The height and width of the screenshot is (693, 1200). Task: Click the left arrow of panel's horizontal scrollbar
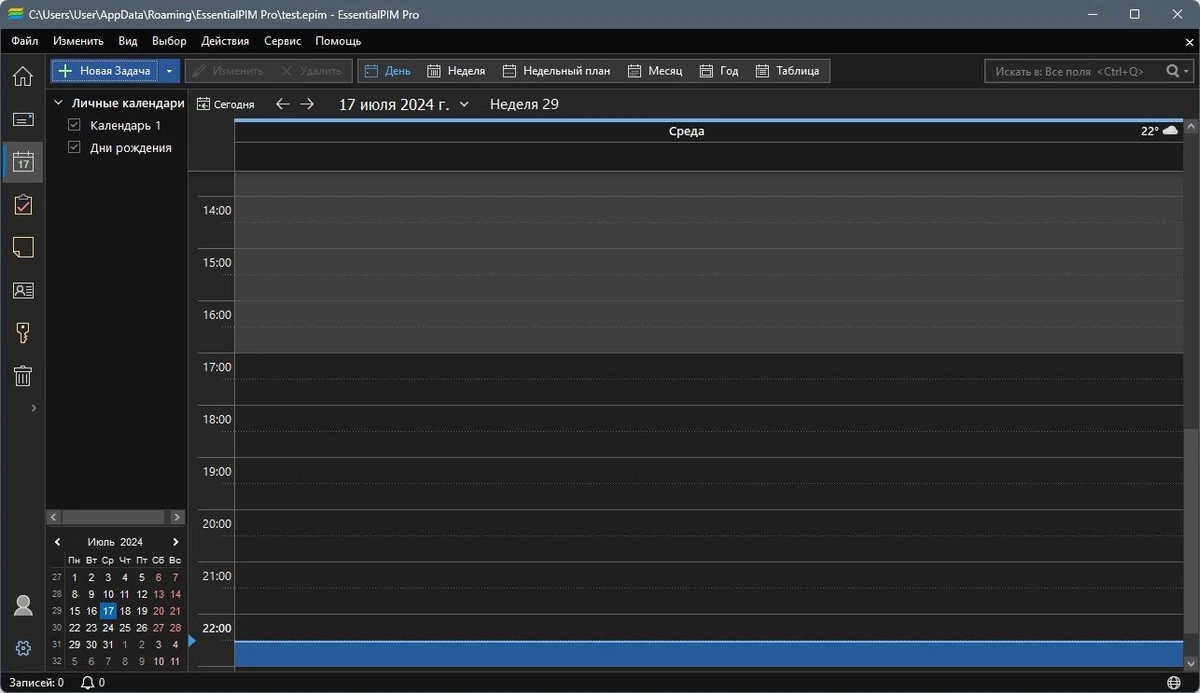tap(56, 517)
